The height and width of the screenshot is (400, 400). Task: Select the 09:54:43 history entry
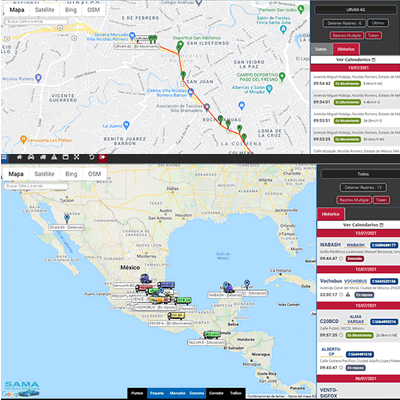point(355,80)
